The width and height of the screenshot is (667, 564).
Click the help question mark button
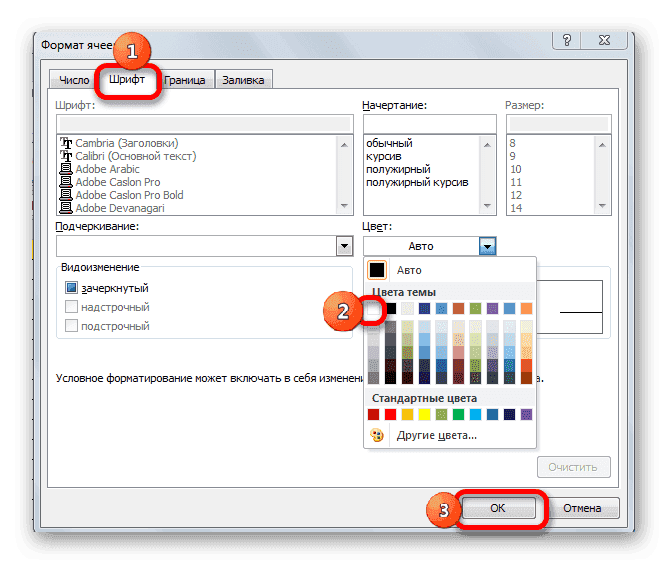567,40
